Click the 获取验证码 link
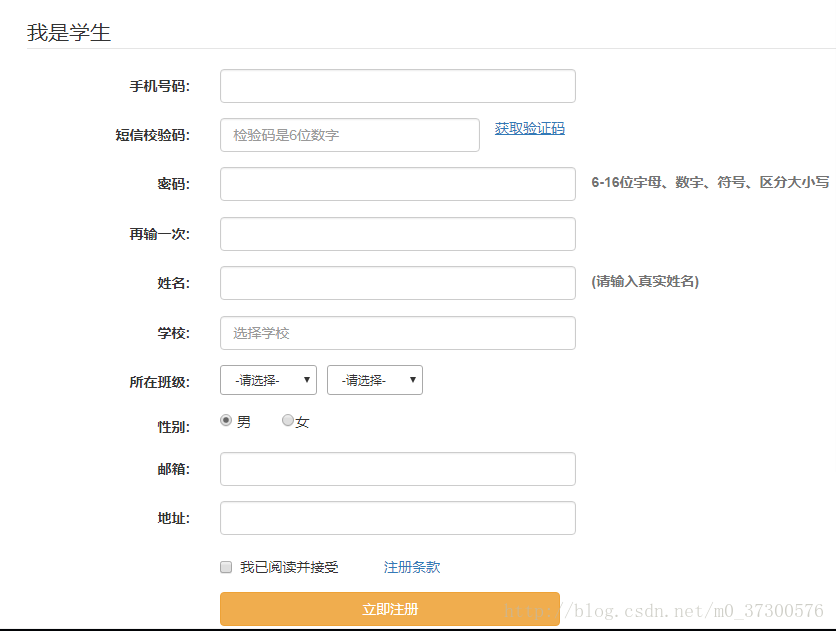The image size is (836, 631). pos(528,130)
